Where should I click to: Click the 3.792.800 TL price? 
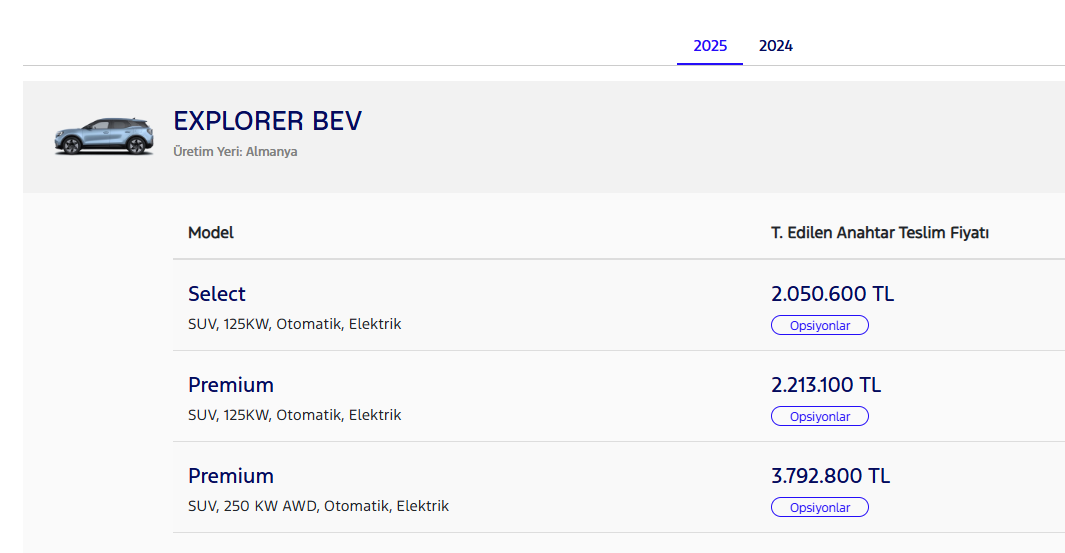point(830,476)
